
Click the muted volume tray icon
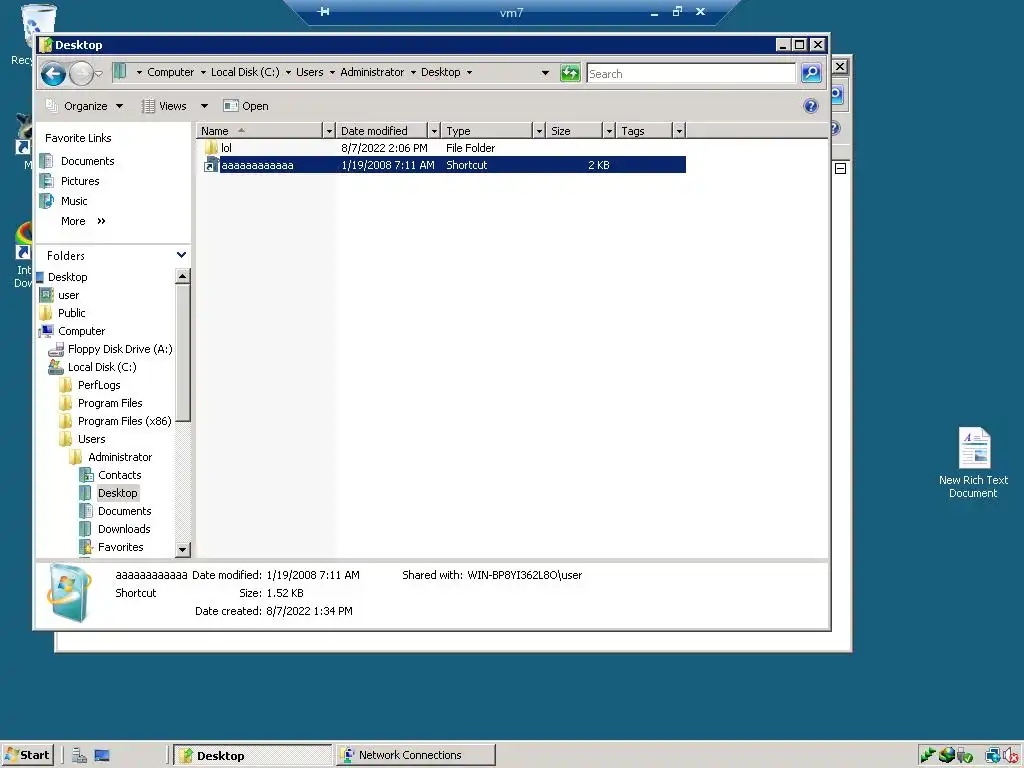click(1012, 756)
